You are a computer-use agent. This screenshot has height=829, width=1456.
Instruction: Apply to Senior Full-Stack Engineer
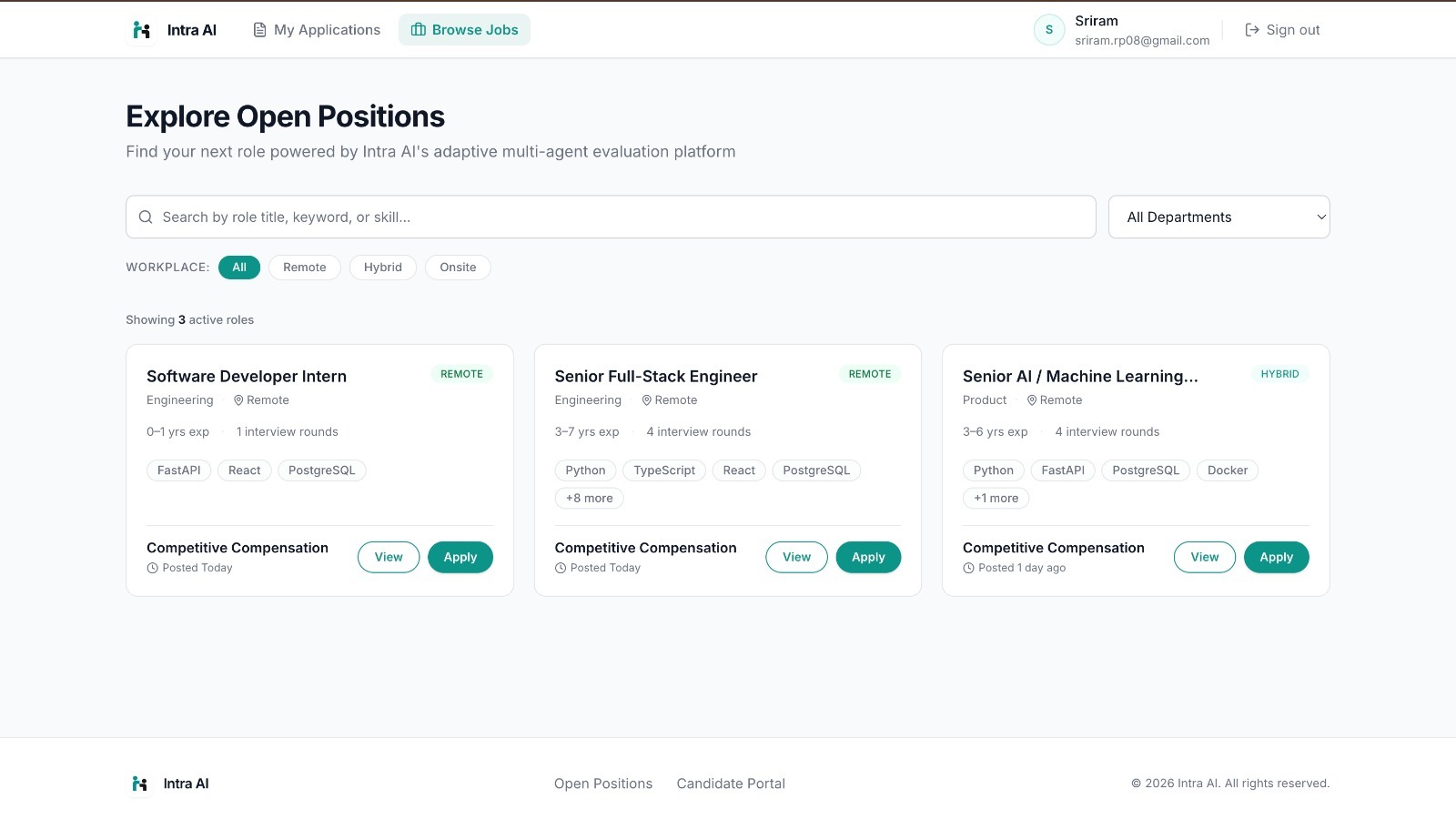(868, 558)
